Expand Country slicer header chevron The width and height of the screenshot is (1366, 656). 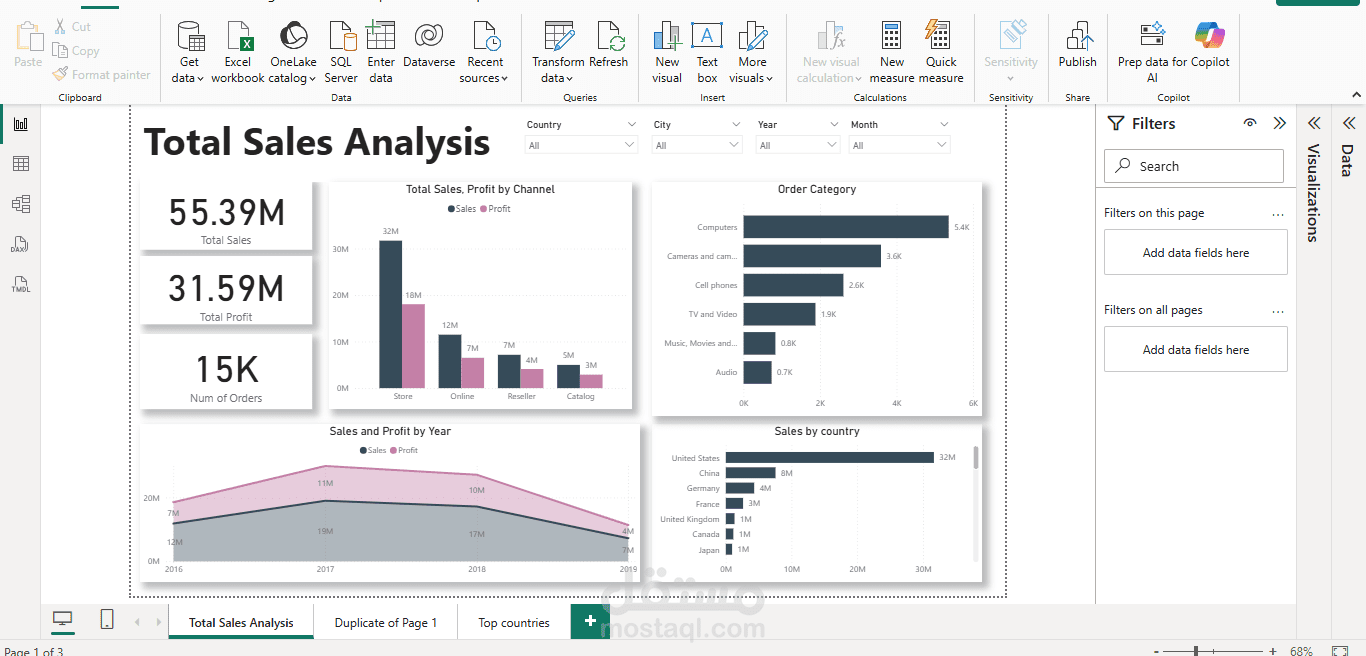pyautogui.click(x=631, y=124)
